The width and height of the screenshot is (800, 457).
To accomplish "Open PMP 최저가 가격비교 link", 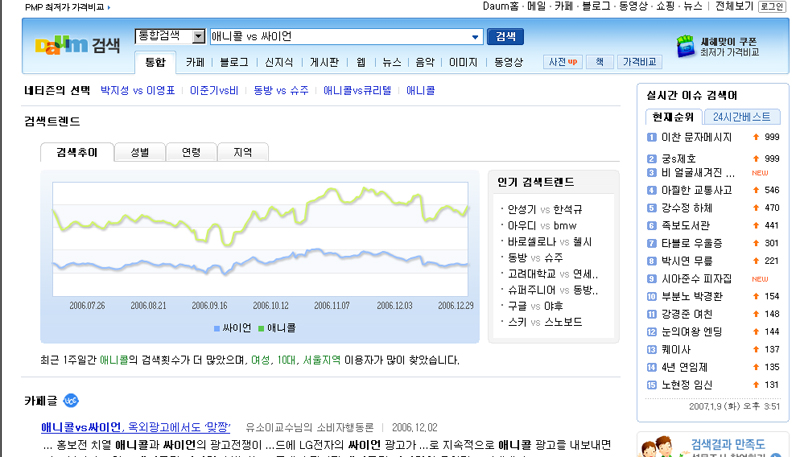I will click(x=67, y=7).
